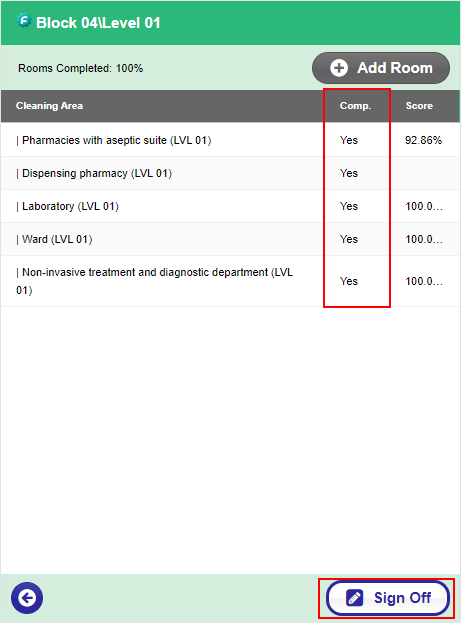Open Non-invasive treatment and diagnostic department row
Viewport: 461px width, 623px height.
[230, 281]
